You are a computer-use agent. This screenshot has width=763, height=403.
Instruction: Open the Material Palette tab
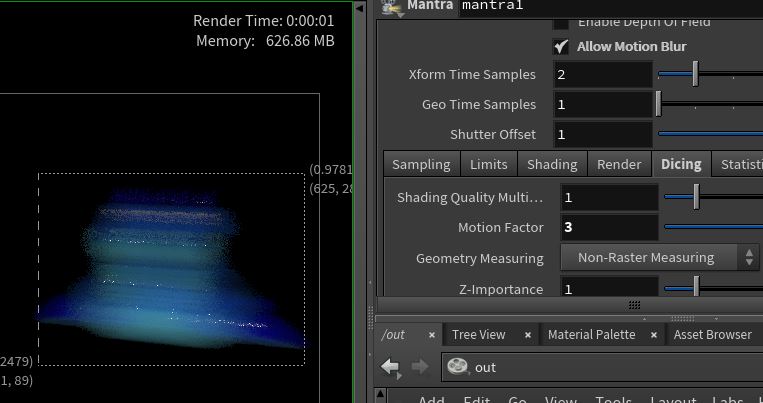click(591, 335)
